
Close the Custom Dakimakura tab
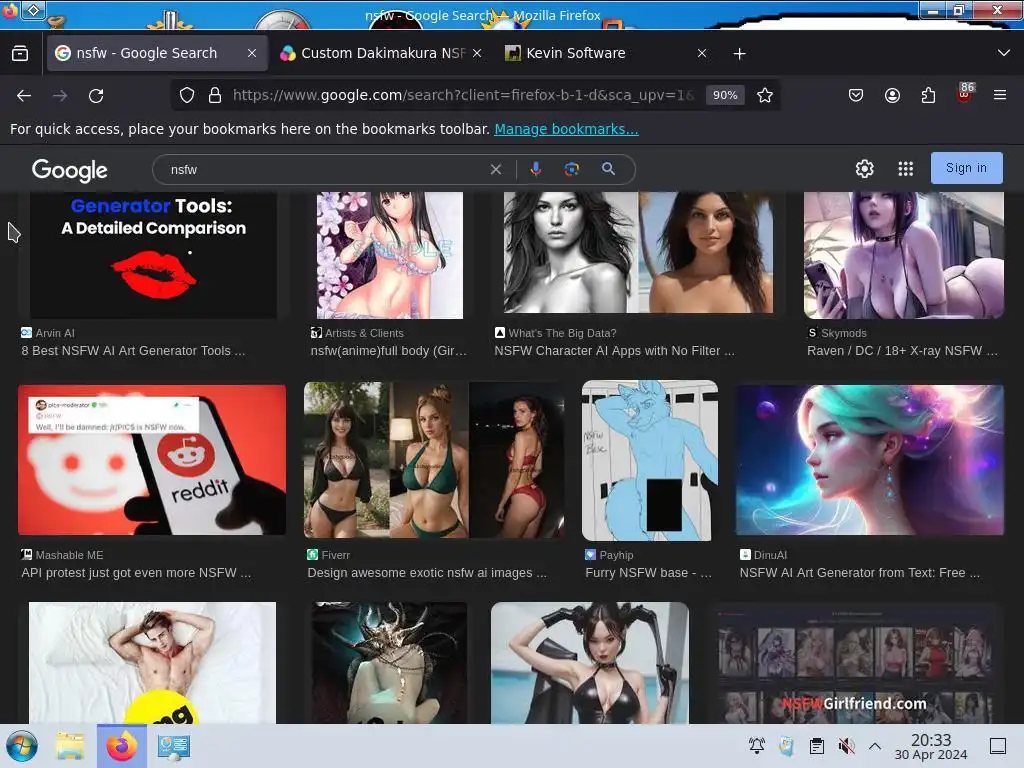pos(477,53)
